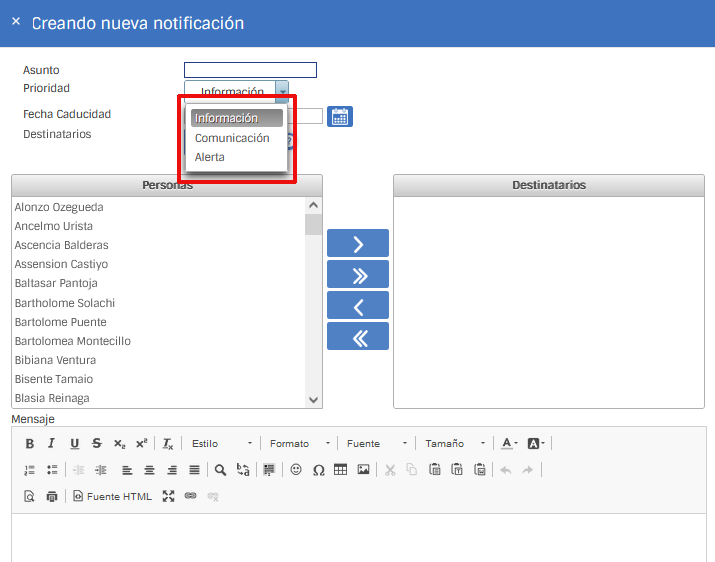The image size is (715, 562).
Task: Select Bartolome Puente in the list
Action: (159, 322)
